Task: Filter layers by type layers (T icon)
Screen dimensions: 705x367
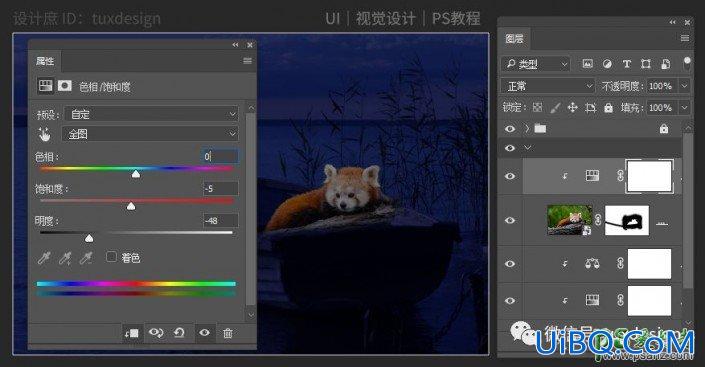Action: (627, 64)
